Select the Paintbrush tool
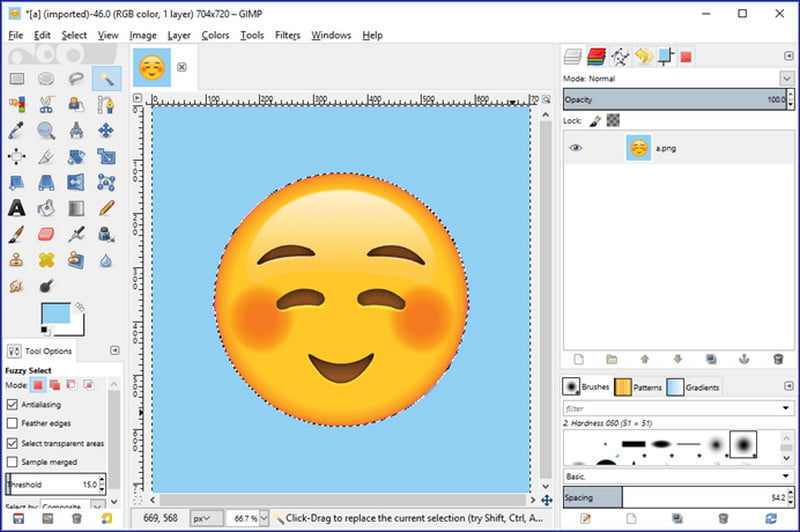 click(17, 234)
